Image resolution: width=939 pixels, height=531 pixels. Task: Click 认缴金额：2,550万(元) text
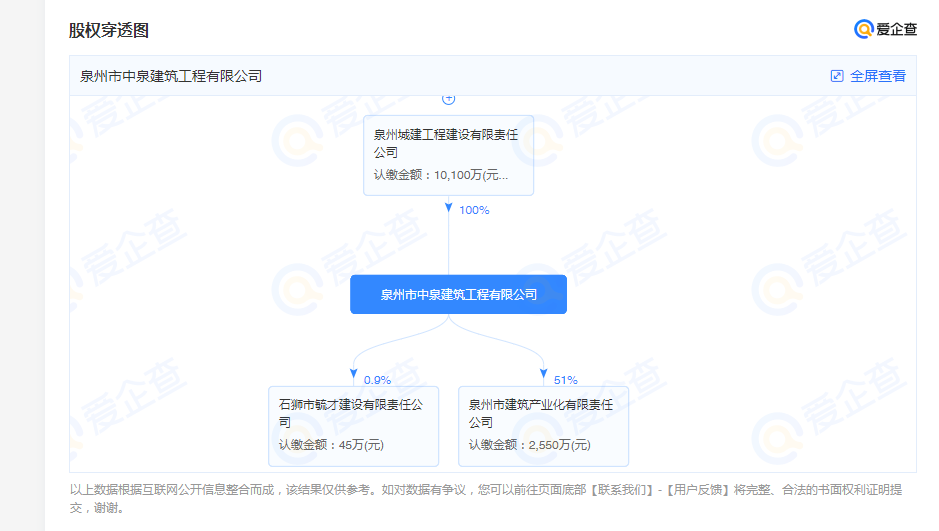tap(529, 445)
